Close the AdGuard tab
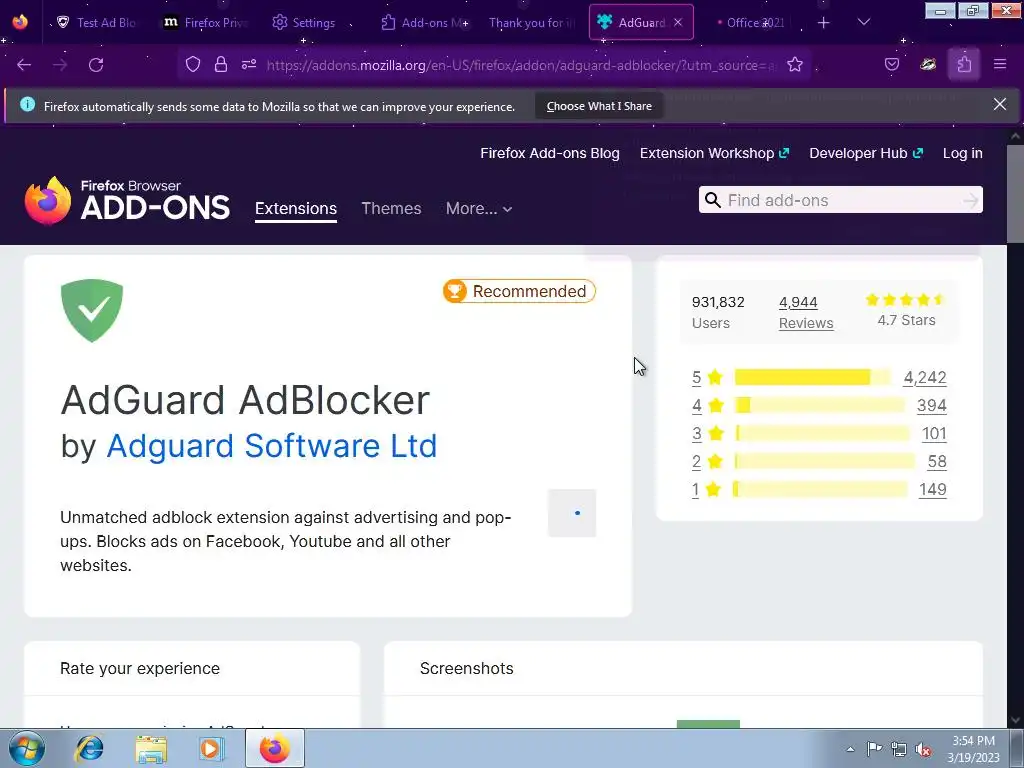 tap(678, 22)
